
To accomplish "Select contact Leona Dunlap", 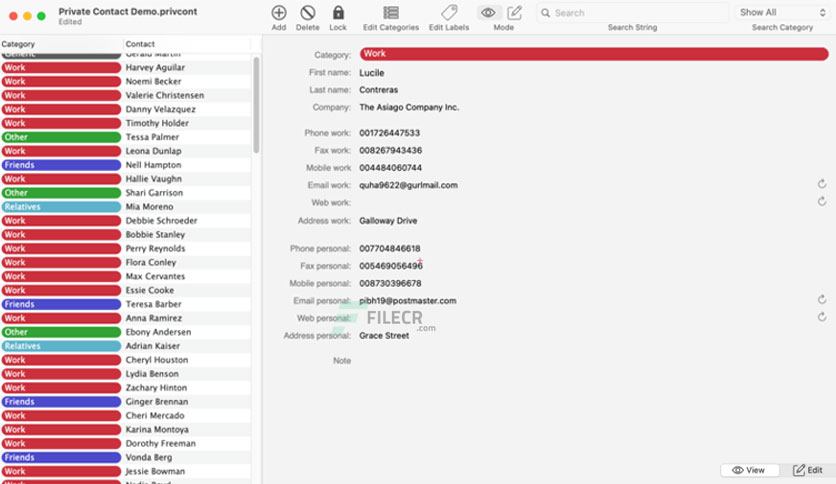I will click(x=154, y=151).
